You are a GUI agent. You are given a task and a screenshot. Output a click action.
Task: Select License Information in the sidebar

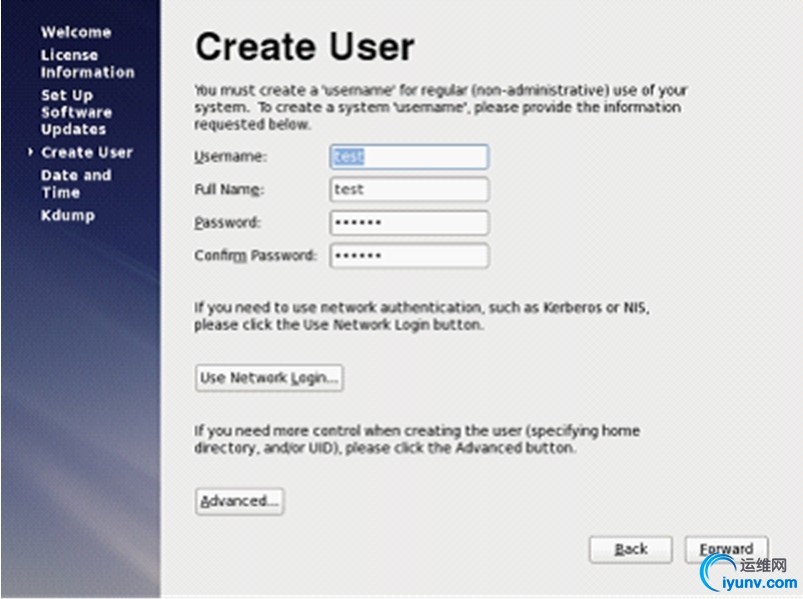pos(88,63)
